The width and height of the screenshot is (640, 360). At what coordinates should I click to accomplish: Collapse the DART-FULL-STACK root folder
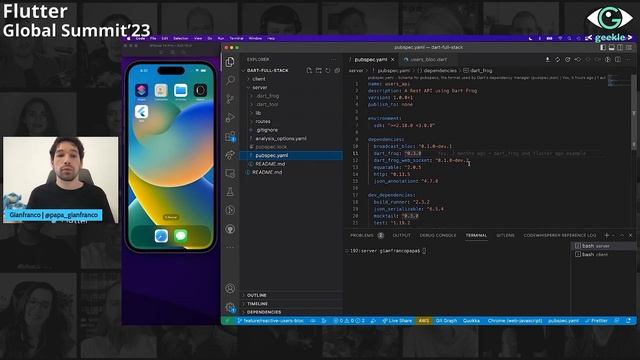click(267, 71)
